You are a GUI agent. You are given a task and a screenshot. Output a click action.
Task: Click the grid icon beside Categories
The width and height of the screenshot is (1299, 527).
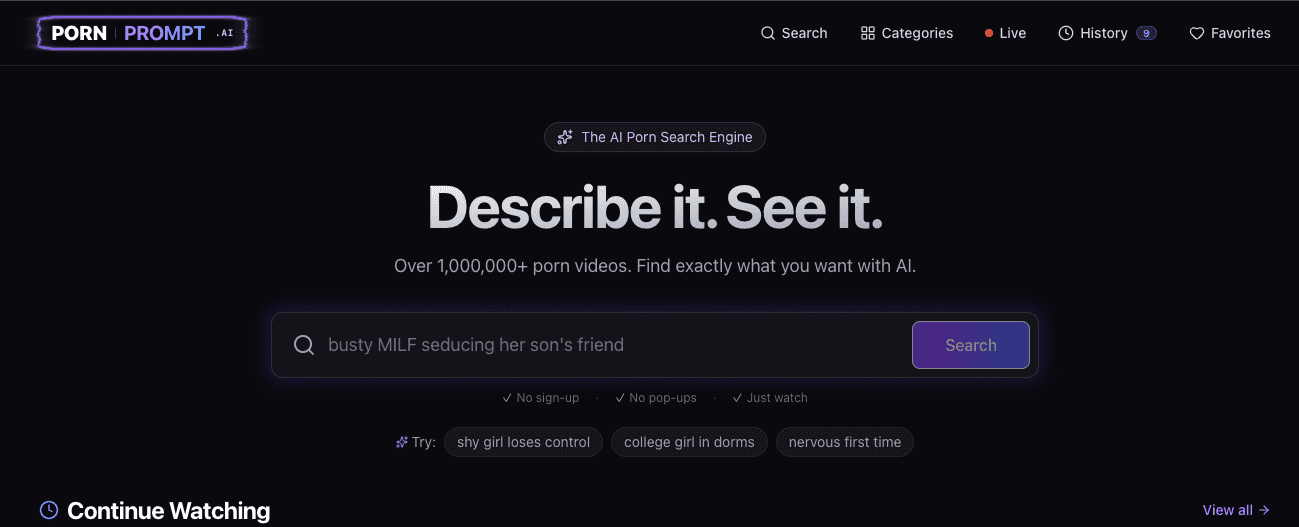[867, 33]
